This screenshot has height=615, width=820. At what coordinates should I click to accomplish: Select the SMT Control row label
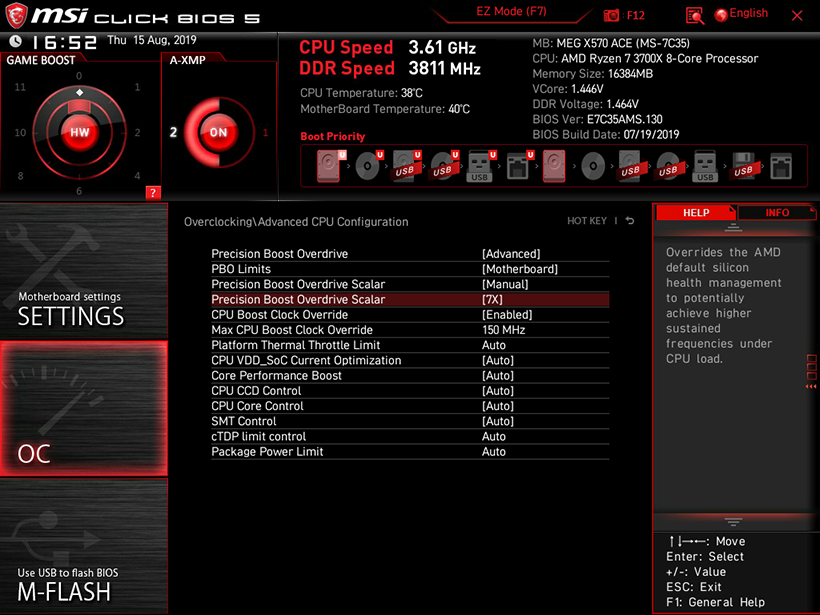pos(244,421)
